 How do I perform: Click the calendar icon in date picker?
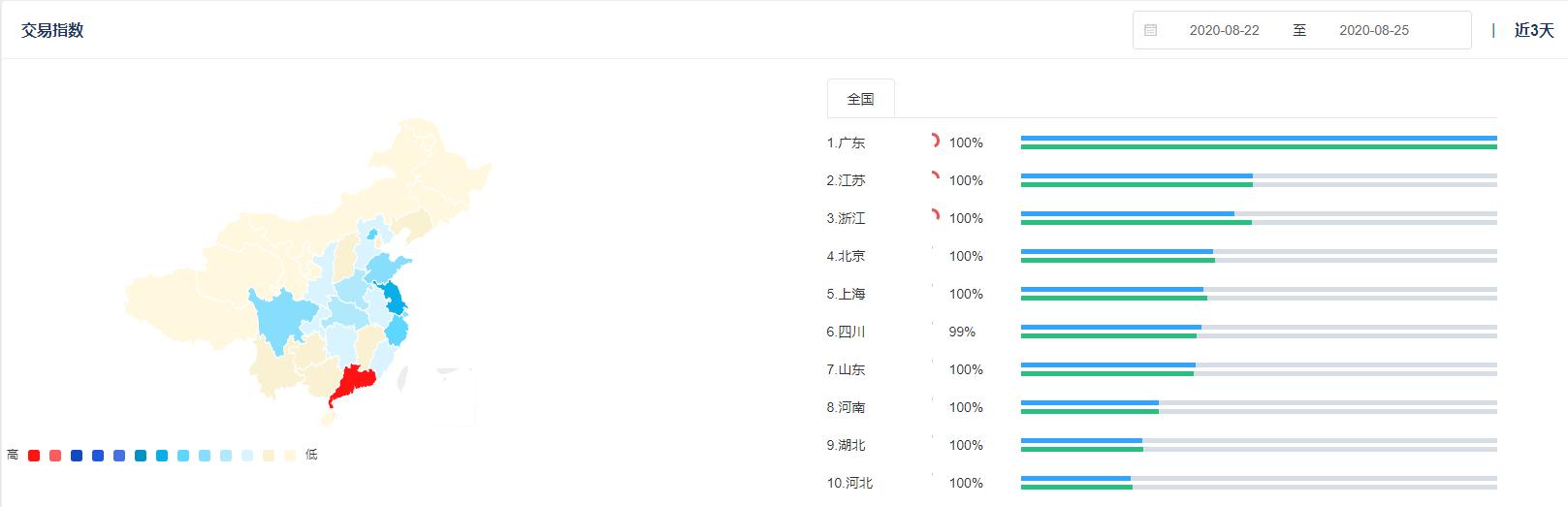pos(1150,30)
